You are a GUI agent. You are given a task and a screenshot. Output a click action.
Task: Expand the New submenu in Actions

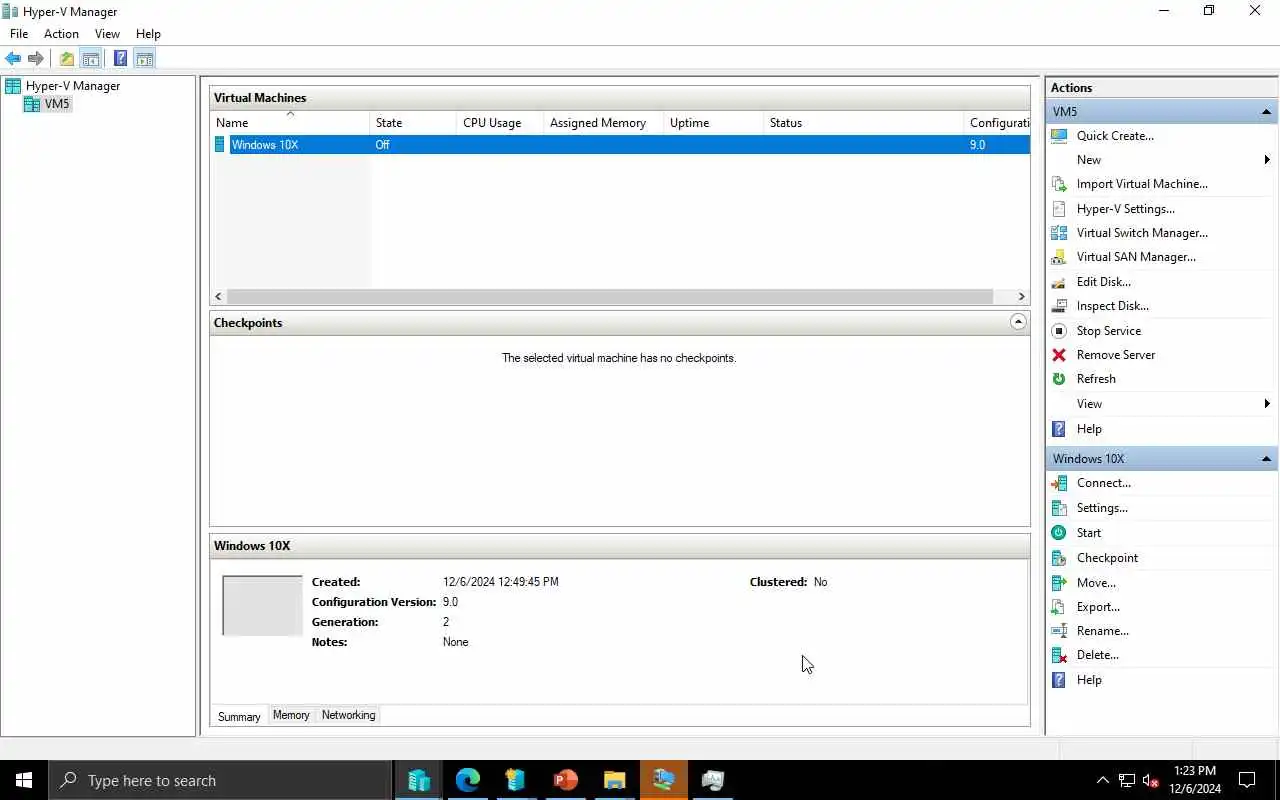pos(1161,160)
